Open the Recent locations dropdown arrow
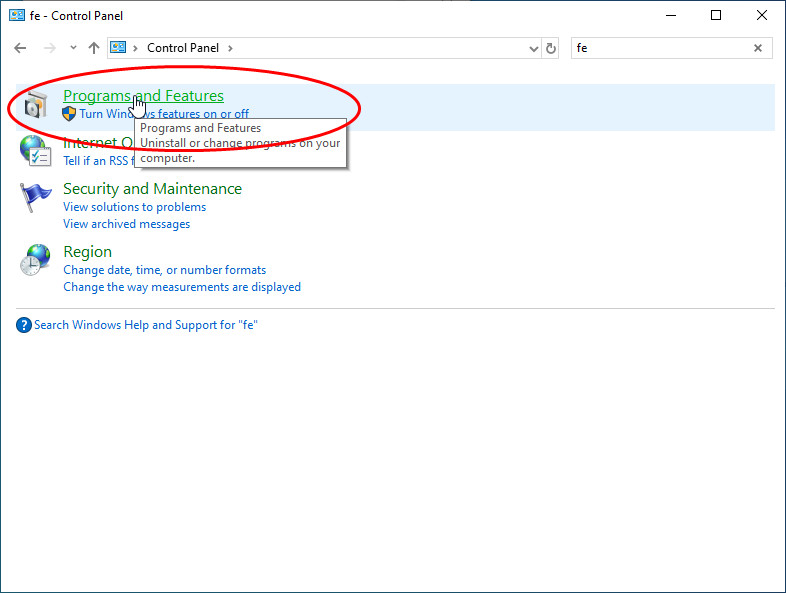Viewport: 786px width, 593px height. (73, 48)
